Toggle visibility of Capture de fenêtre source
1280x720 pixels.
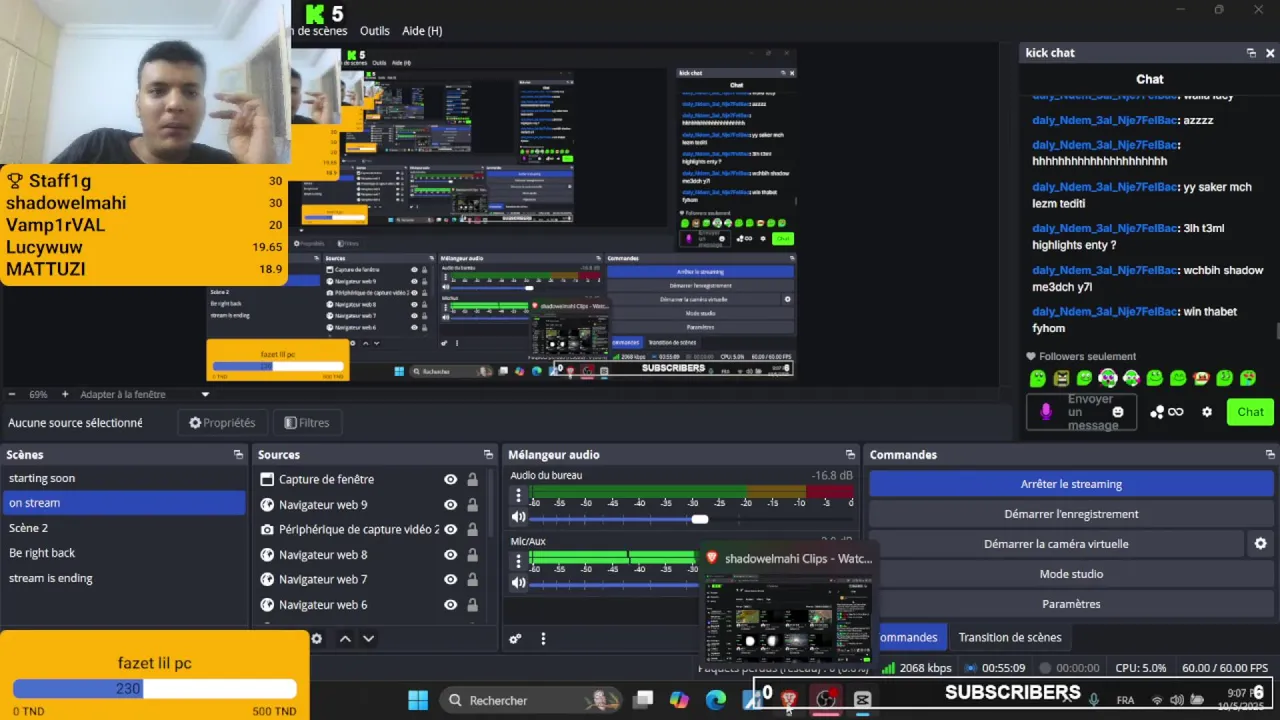[x=451, y=480]
